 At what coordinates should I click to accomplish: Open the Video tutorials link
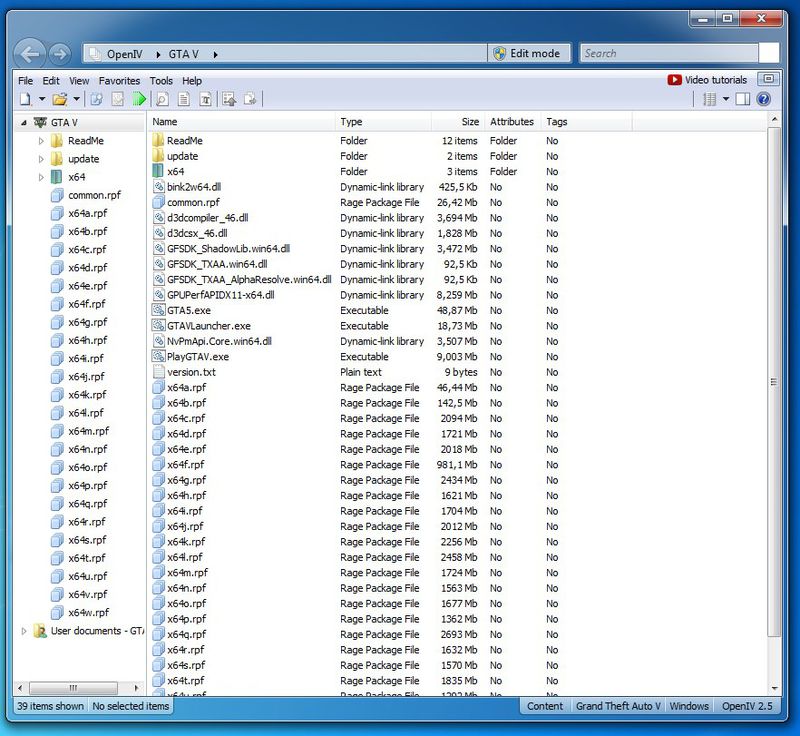707,80
